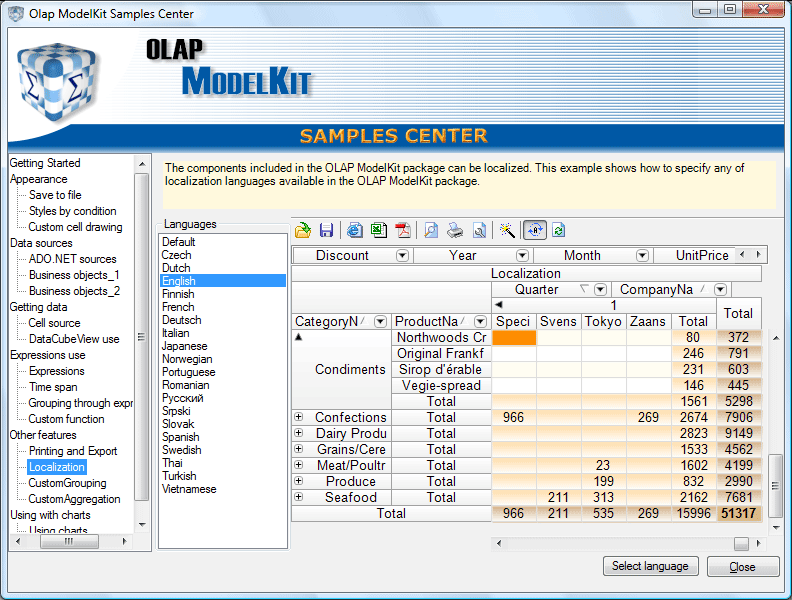
Task: Open Styles by condition sample
Action: point(72,211)
